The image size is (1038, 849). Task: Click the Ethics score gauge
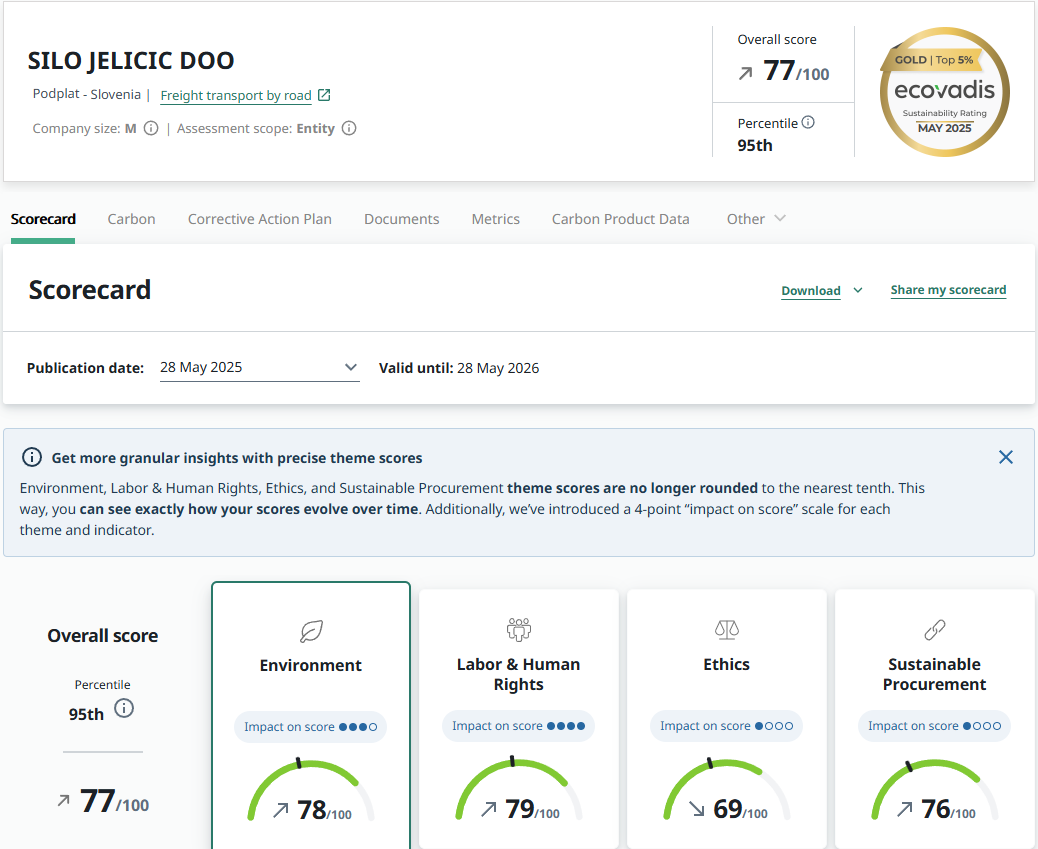click(727, 789)
